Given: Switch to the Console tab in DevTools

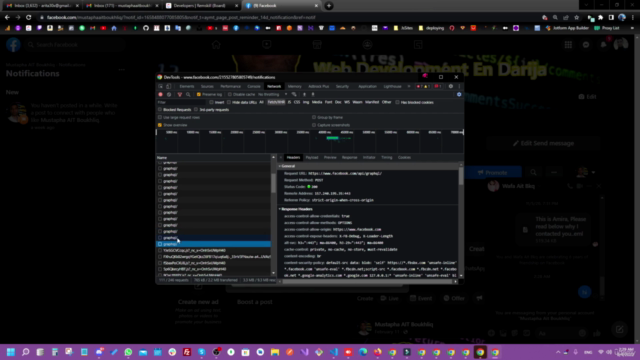Looking at the screenshot, I should (x=254, y=87).
